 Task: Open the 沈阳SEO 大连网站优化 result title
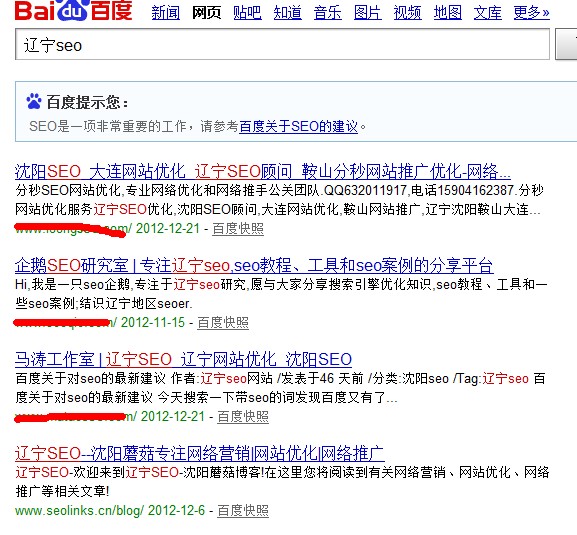263,171
